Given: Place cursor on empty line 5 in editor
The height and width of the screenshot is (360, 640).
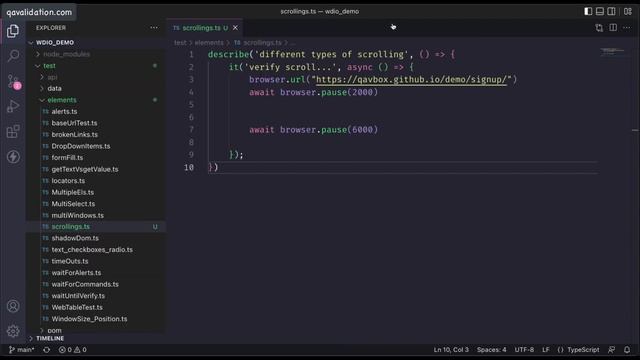Looking at the screenshot, I should click(402, 104).
